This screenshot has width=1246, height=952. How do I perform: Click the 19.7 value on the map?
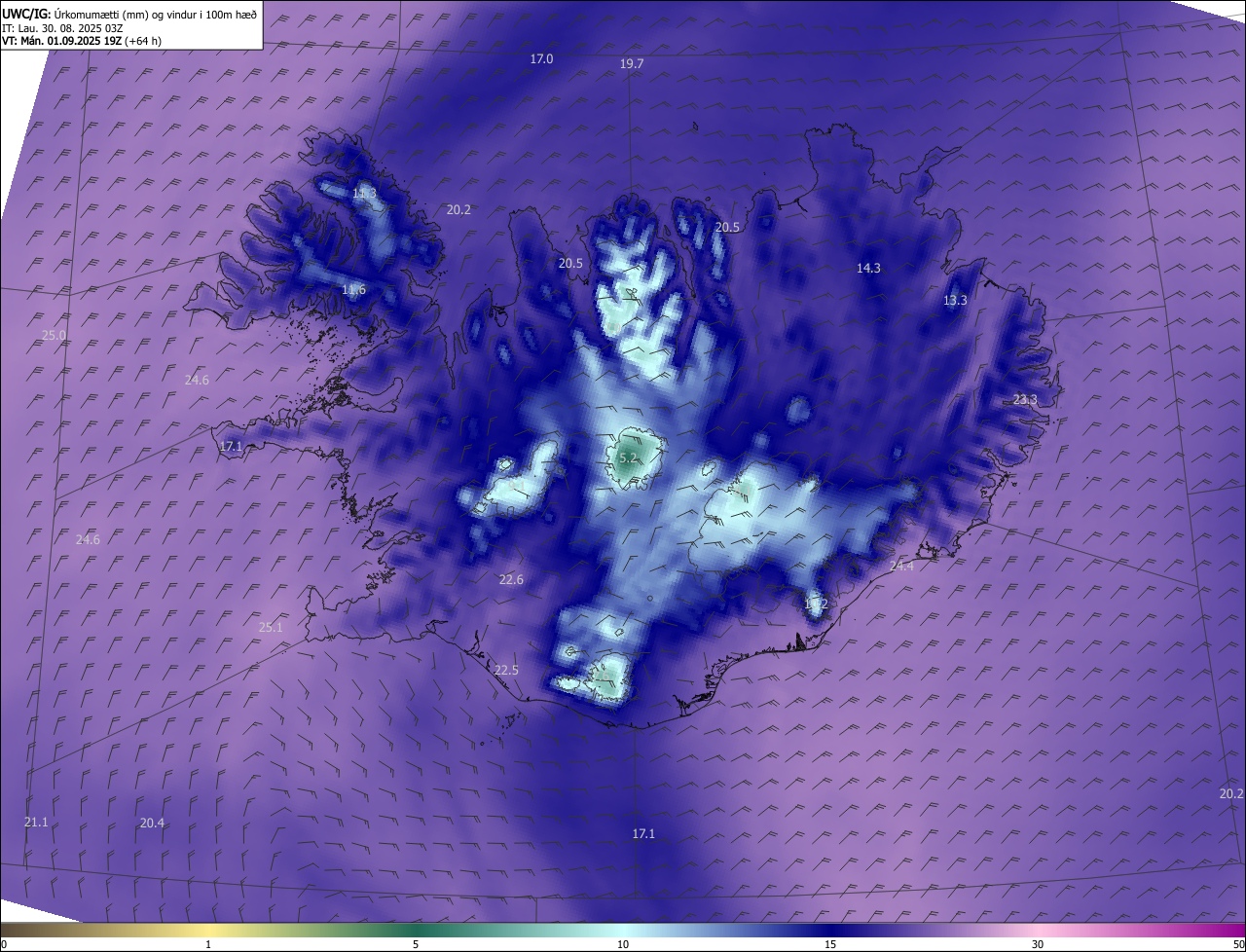pyautogui.click(x=632, y=64)
